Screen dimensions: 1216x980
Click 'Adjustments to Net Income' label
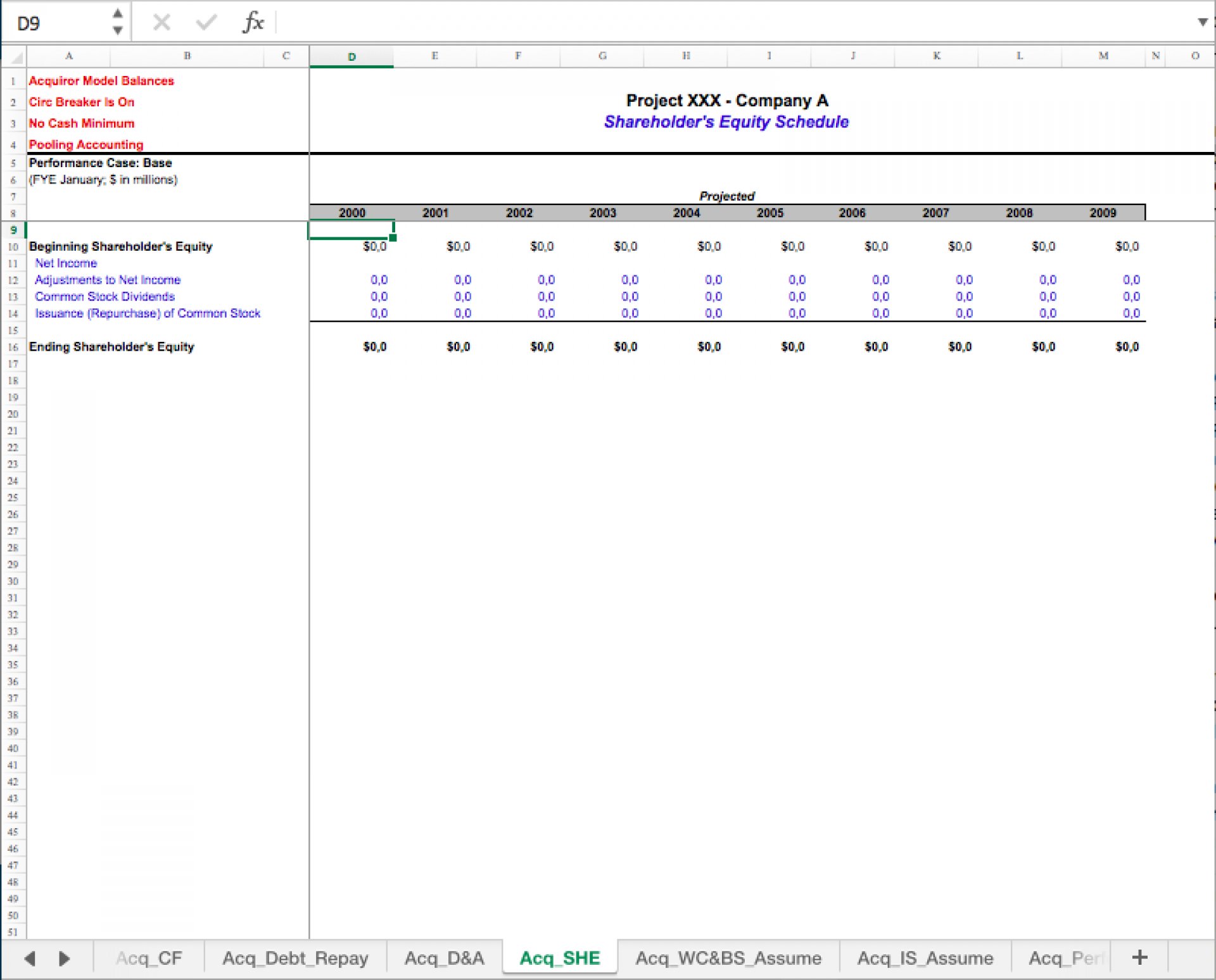pos(108,280)
